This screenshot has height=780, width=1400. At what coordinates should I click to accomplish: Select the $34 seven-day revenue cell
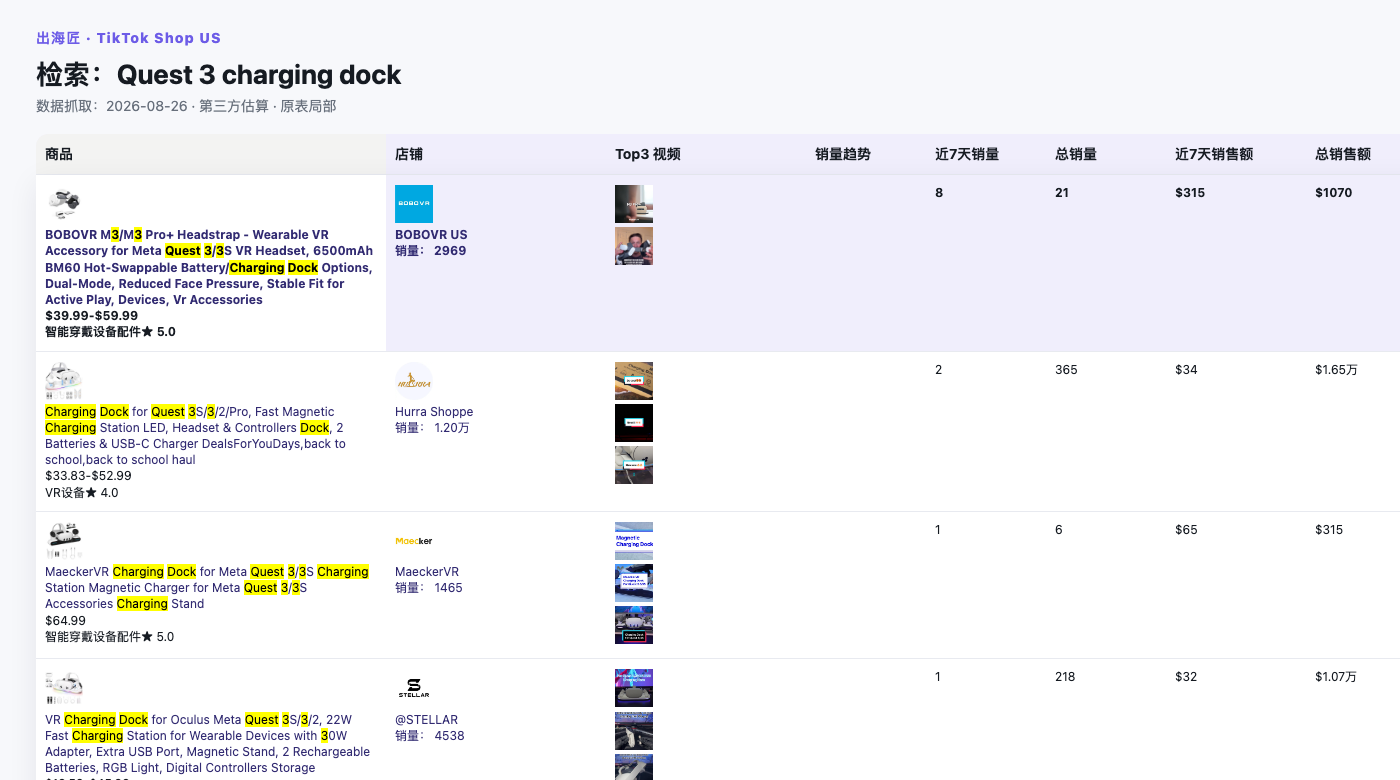click(1186, 370)
